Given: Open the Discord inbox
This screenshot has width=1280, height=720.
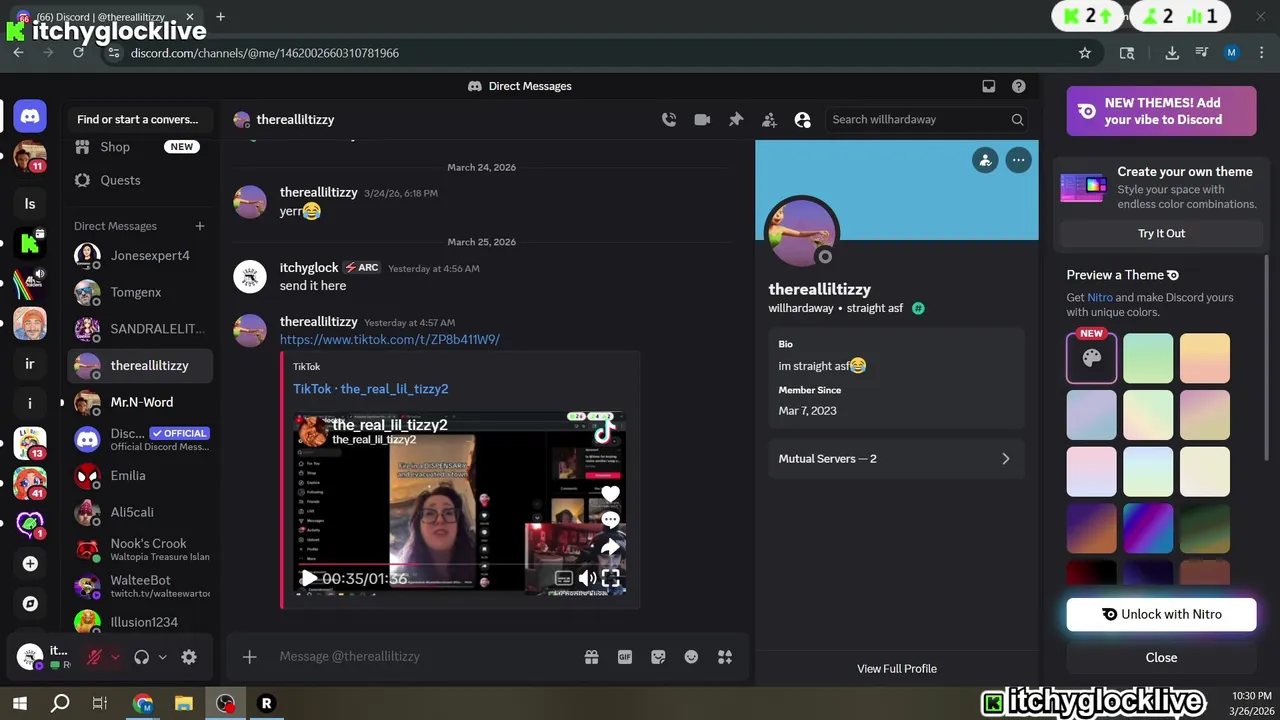Looking at the screenshot, I should pyautogui.click(x=989, y=86).
